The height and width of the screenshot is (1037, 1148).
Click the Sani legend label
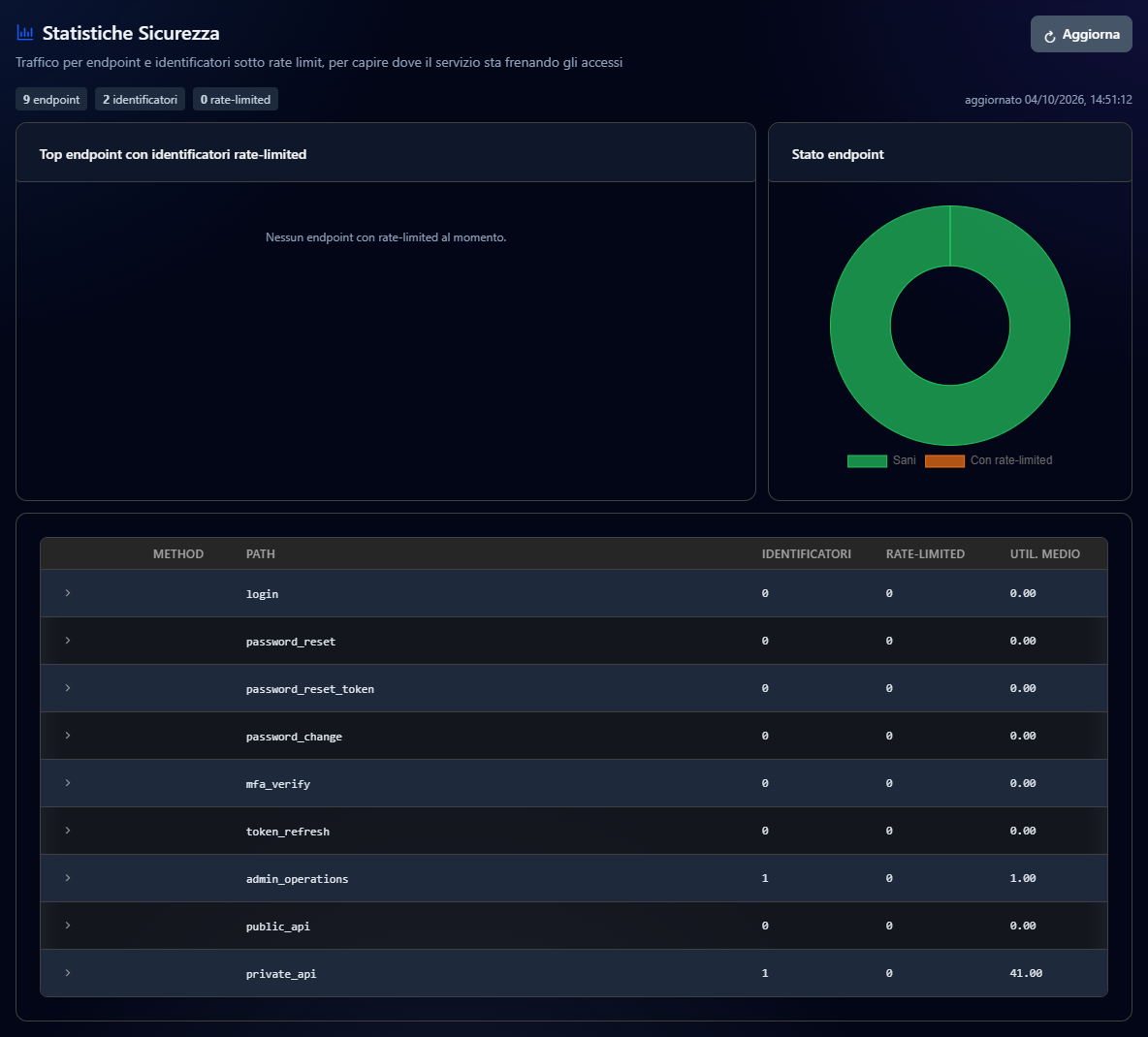click(x=905, y=460)
